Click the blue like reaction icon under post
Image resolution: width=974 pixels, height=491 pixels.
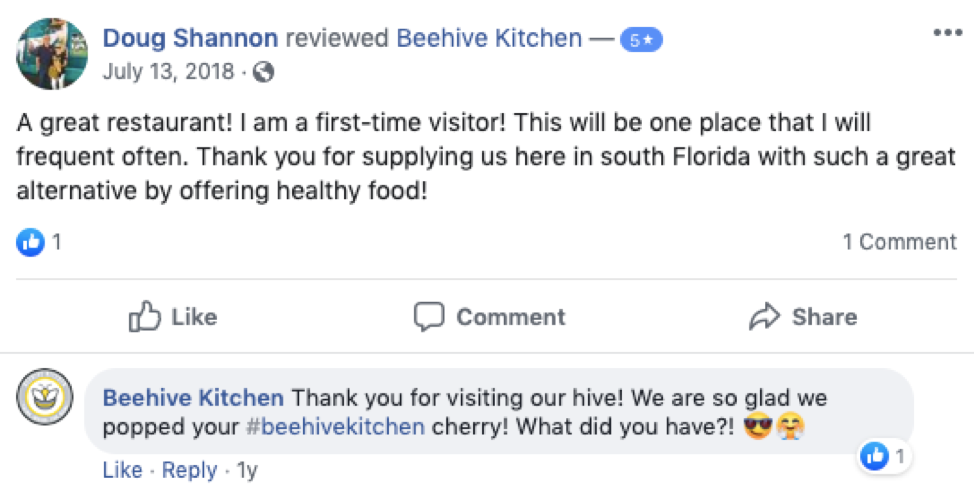(x=31, y=242)
